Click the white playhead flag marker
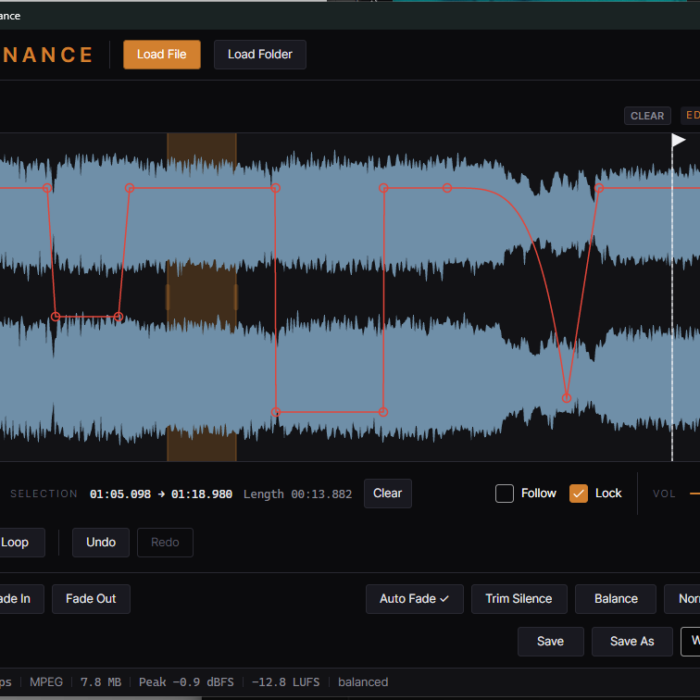Screen dimensions: 700x700 678,140
